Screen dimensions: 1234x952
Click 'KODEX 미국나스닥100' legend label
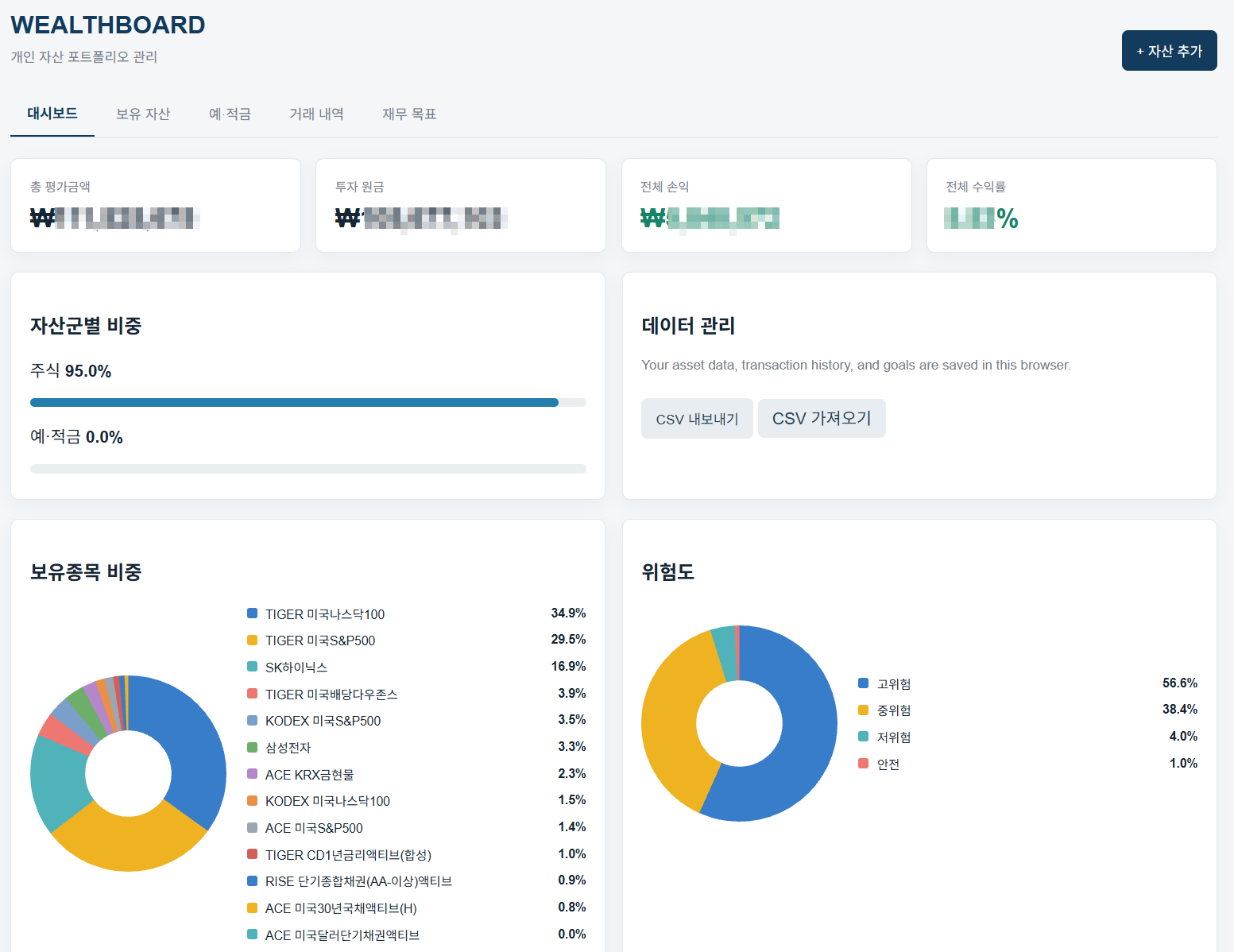327,801
